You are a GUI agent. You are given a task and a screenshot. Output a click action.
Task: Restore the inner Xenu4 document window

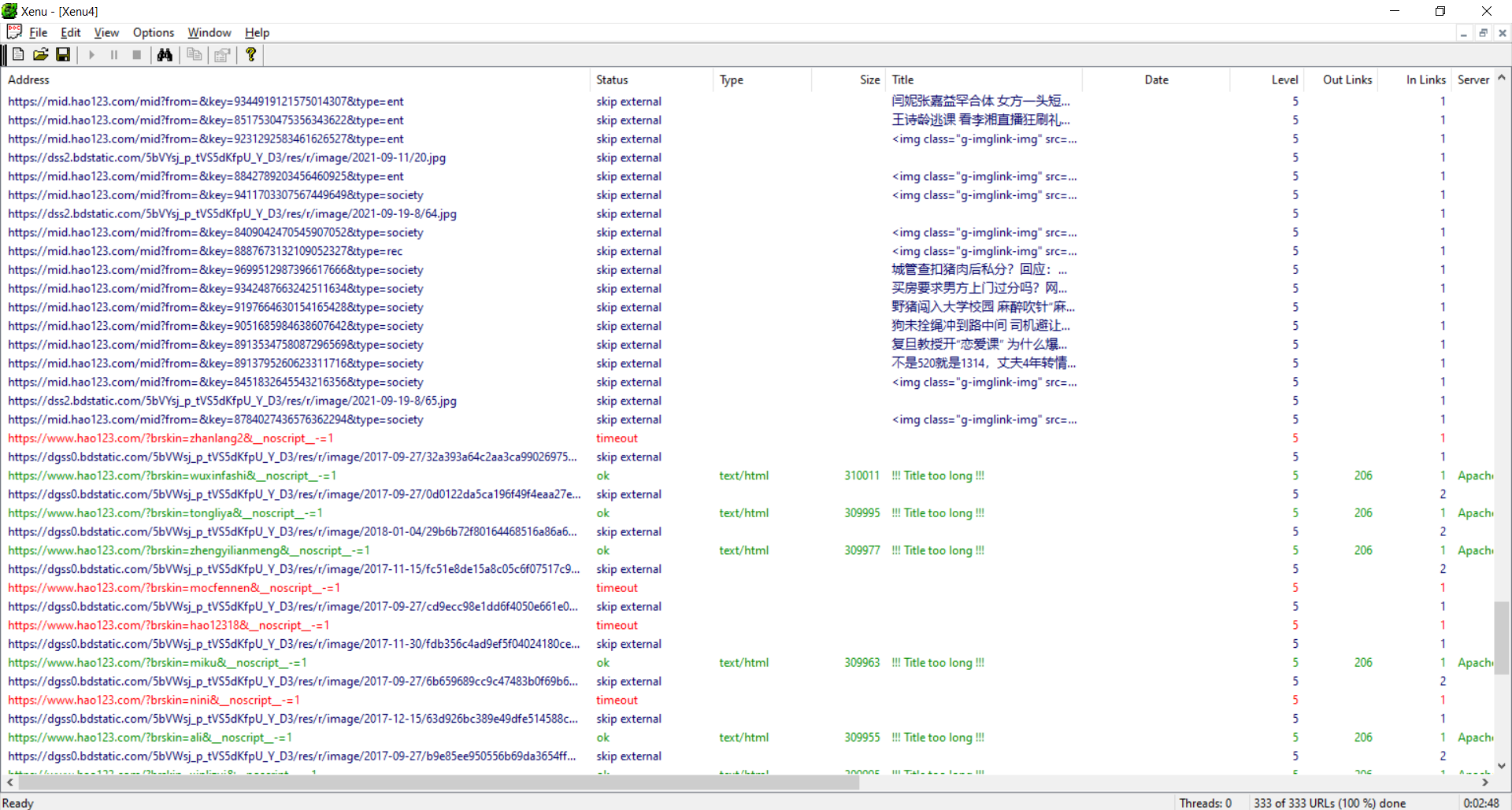1483,33
